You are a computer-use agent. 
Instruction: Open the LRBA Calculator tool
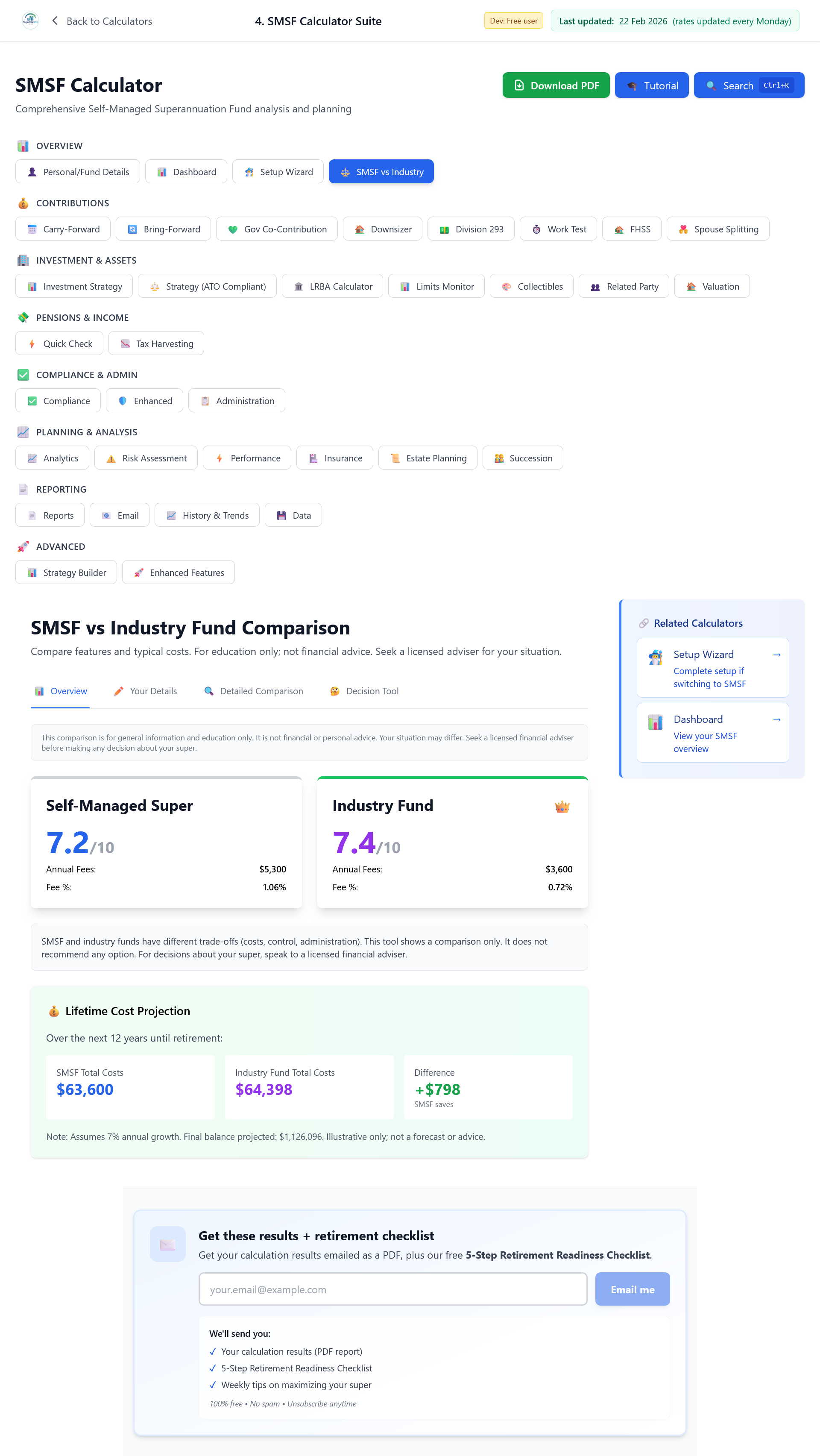332,286
